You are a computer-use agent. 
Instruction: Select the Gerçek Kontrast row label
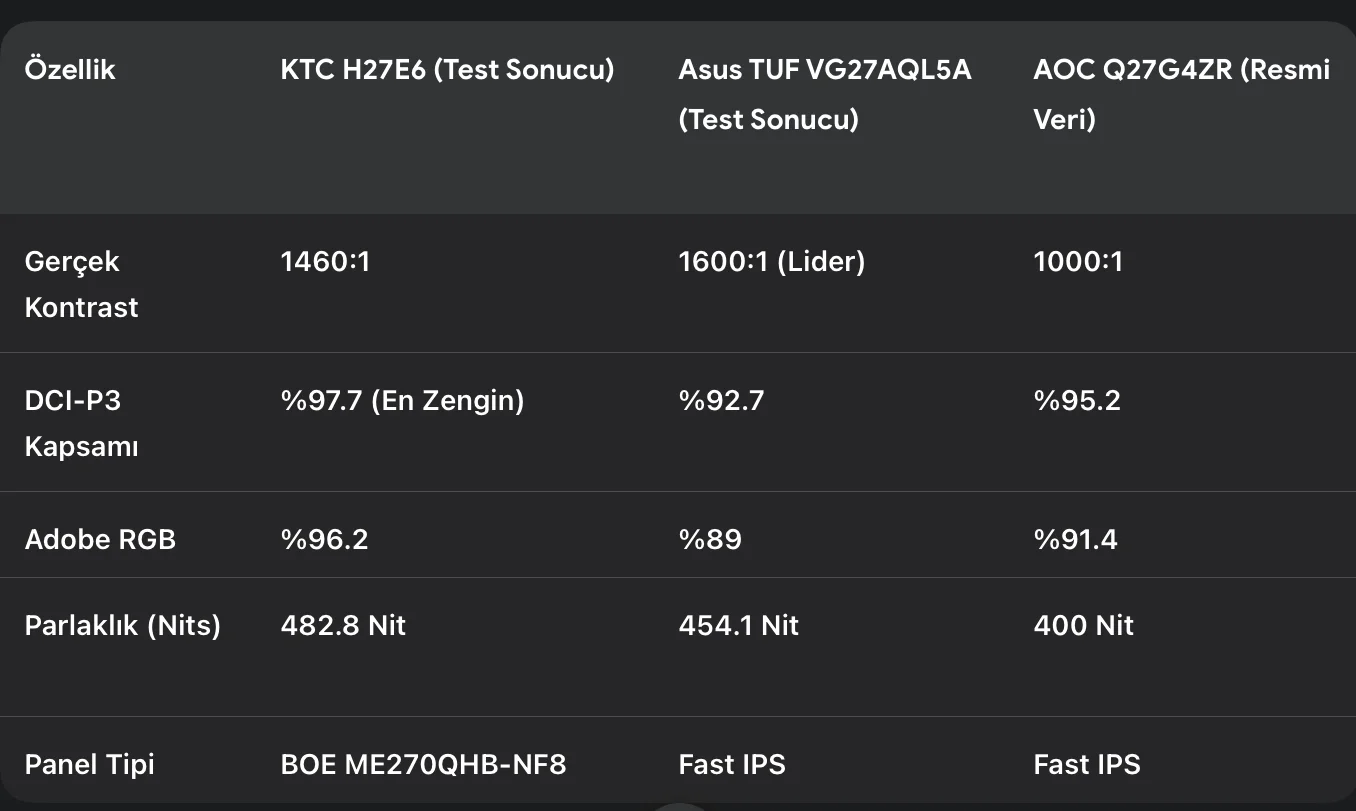(80, 284)
